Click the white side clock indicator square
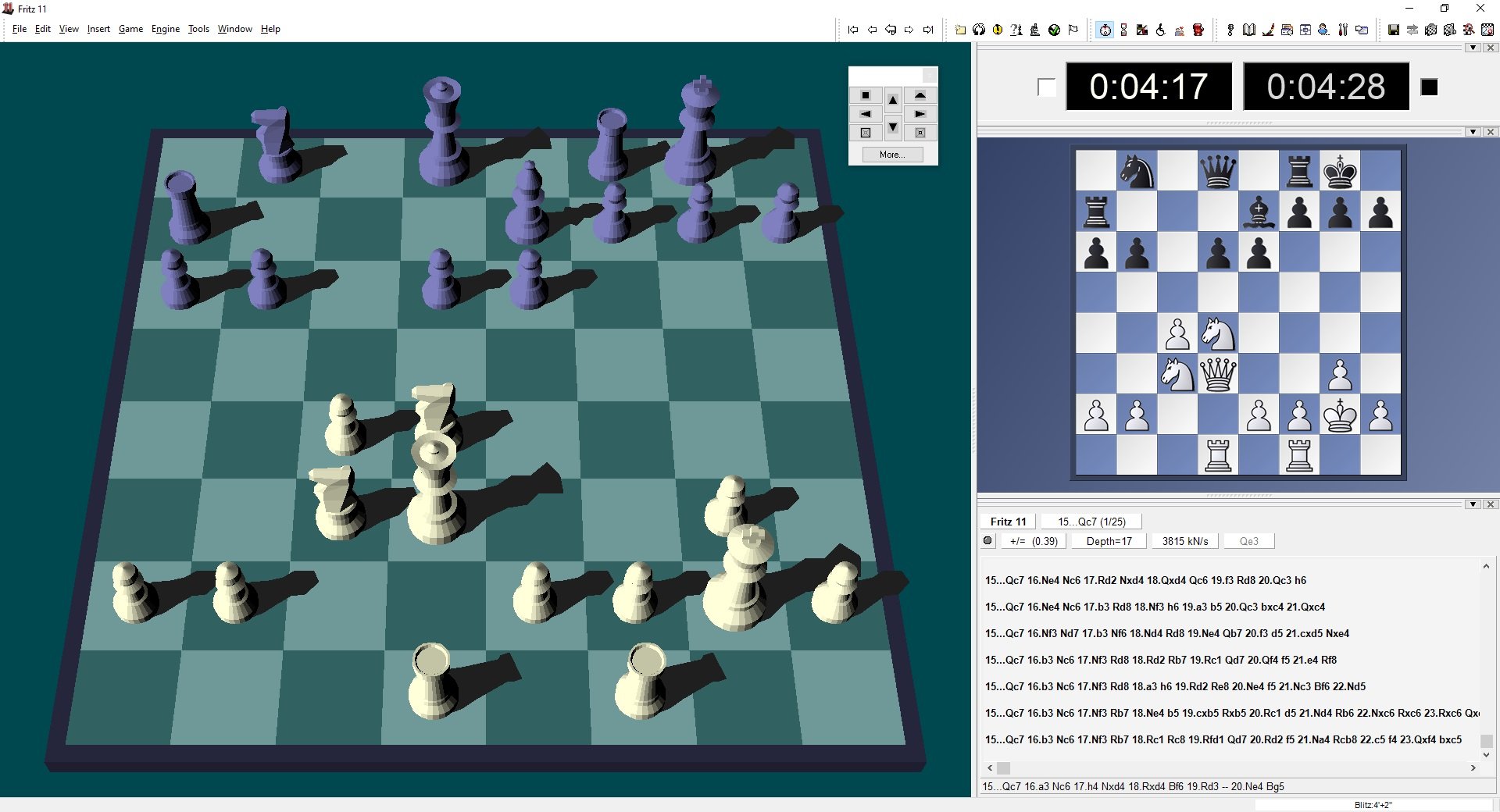The width and height of the screenshot is (1500, 812). click(x=1047, y=87)
